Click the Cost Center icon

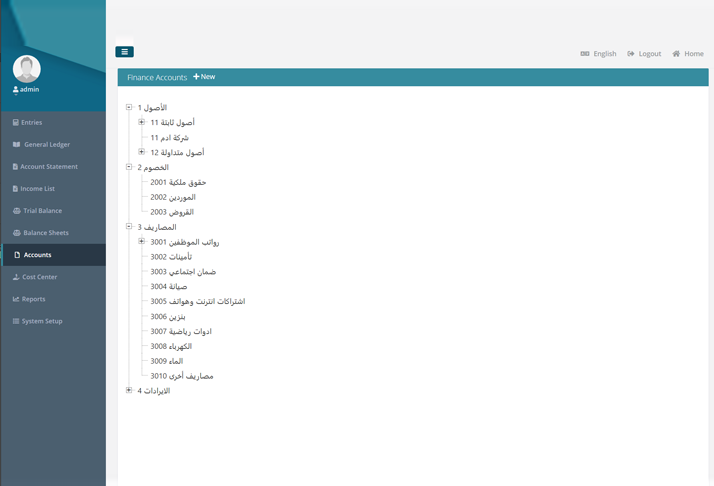pyautogui.click(x=16, y=277)
